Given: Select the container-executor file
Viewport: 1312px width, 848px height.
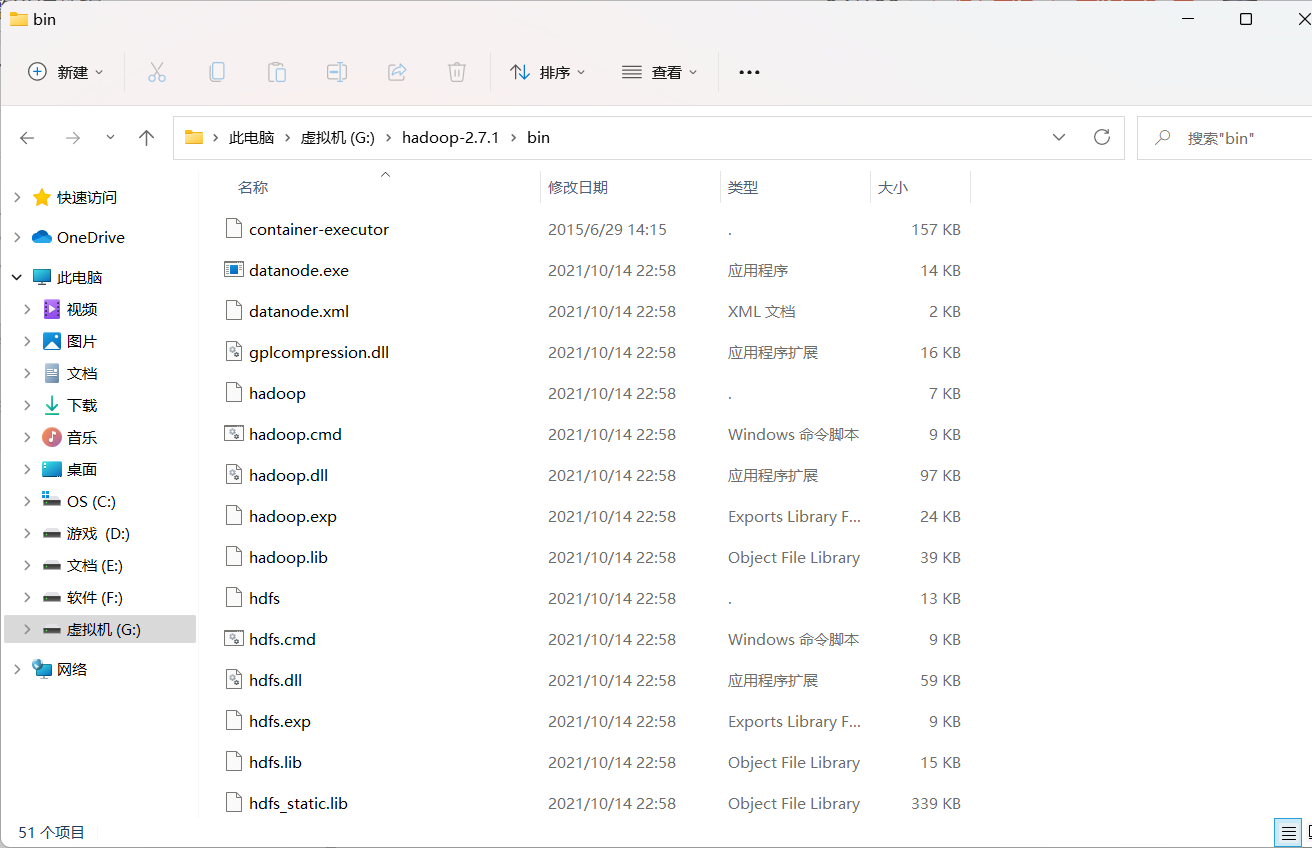Looking at the screenshot, I should (x=319, y=229).
